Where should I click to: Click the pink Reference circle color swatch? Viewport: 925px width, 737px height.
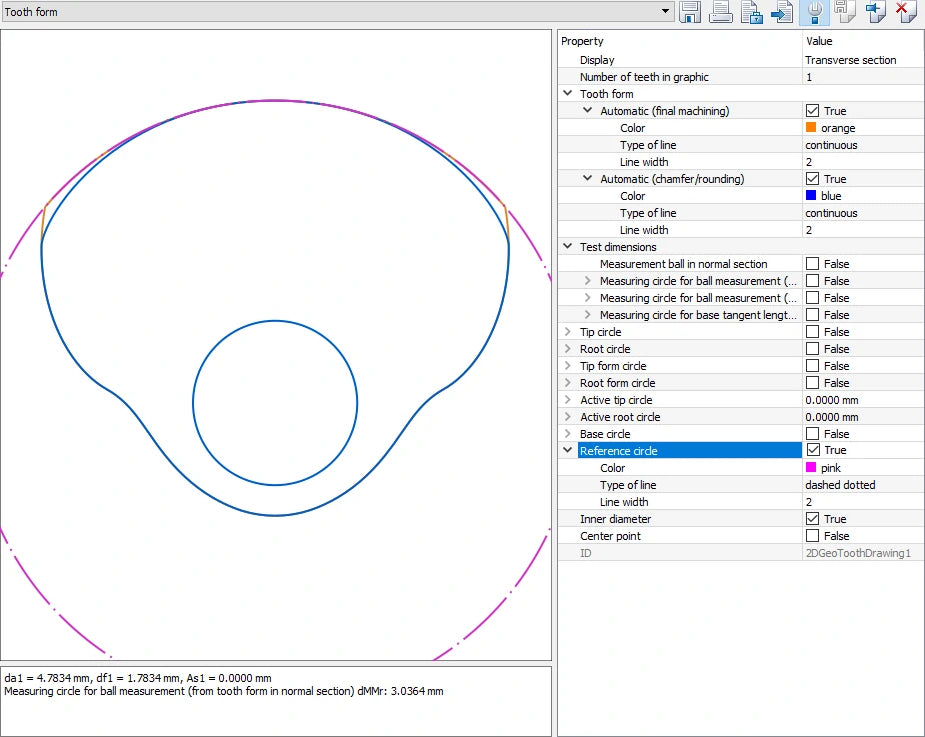pos(811,468)
